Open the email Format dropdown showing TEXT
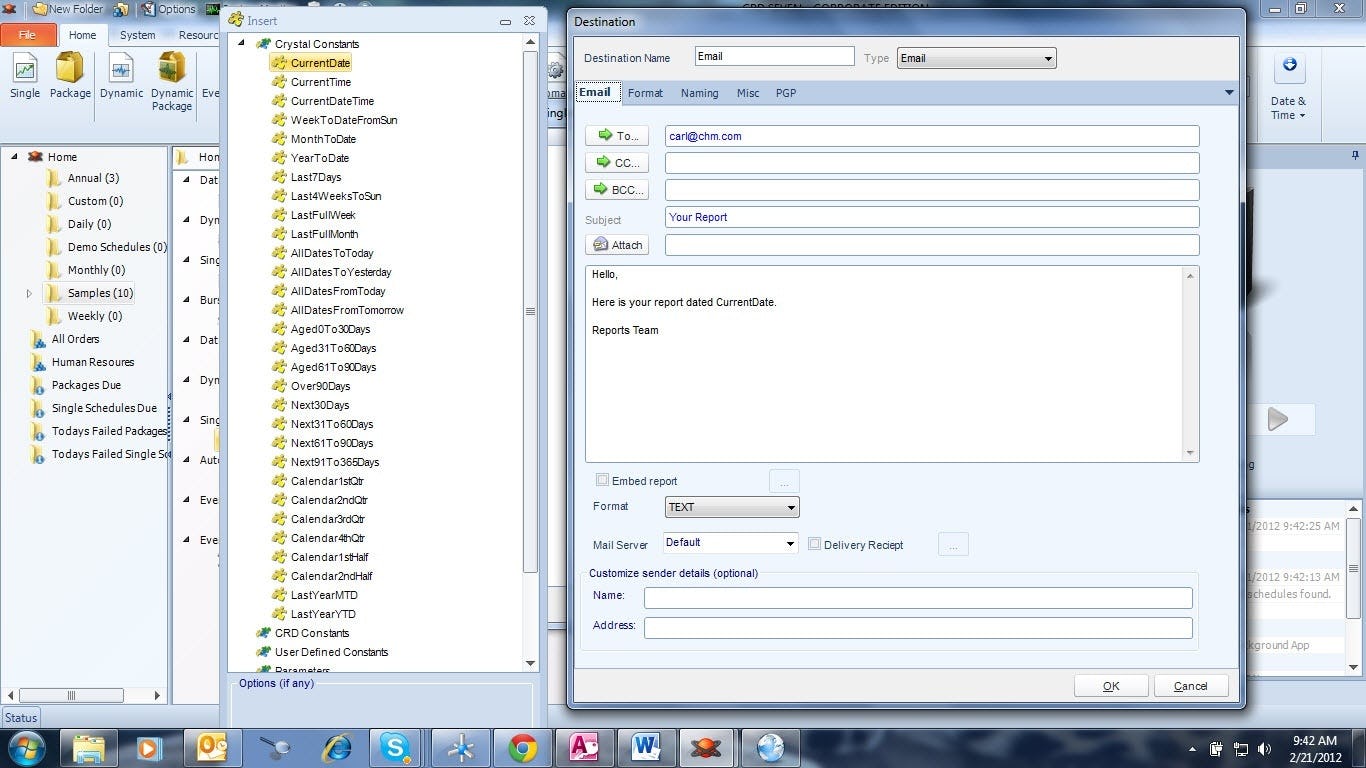This screenshot has width=1366, height=768. click(731, 507)
